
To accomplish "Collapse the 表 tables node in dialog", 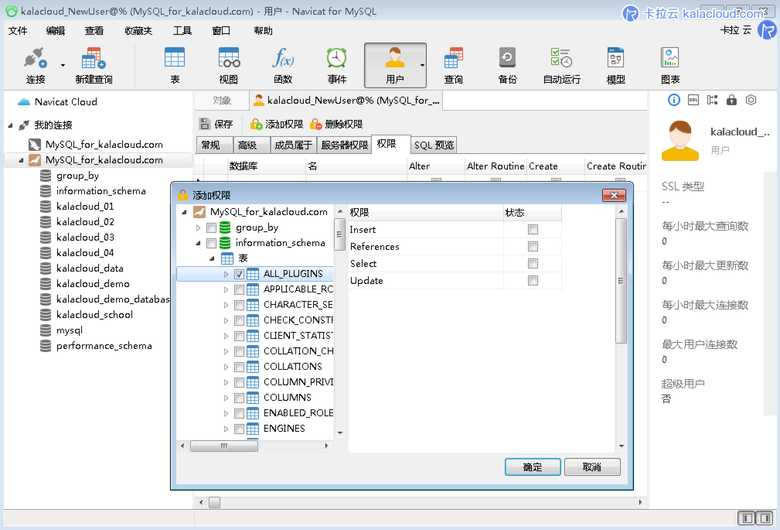I will point(212,259).
